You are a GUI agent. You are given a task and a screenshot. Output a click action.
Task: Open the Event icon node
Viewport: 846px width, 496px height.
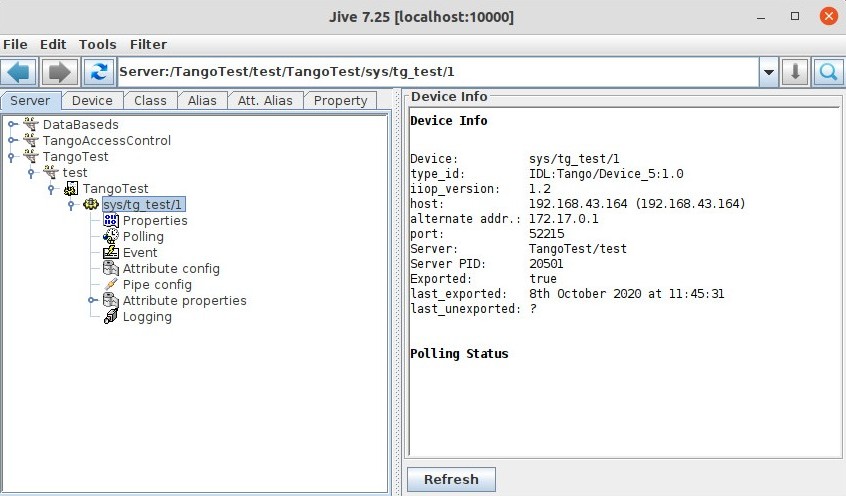click(111, 253)
